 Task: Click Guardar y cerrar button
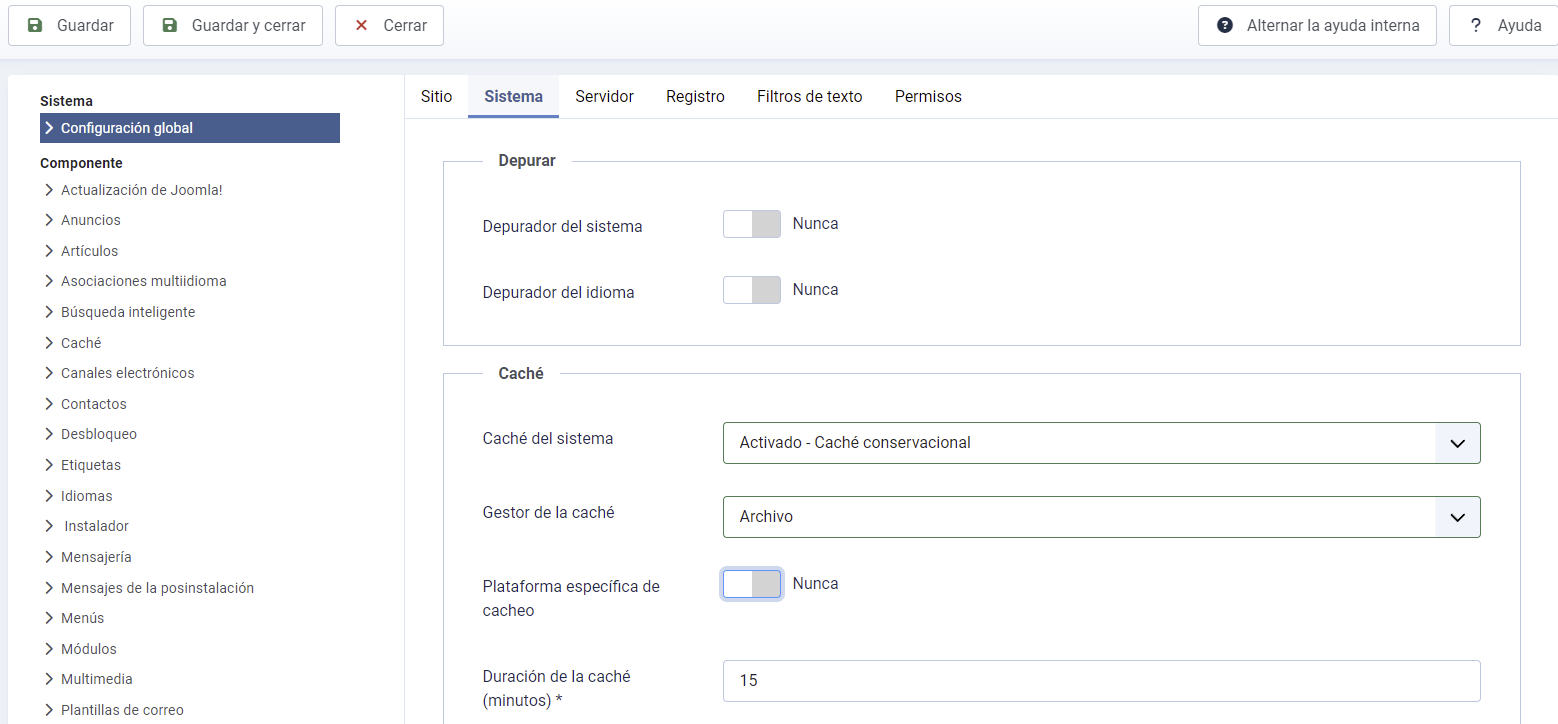point(233,26)
